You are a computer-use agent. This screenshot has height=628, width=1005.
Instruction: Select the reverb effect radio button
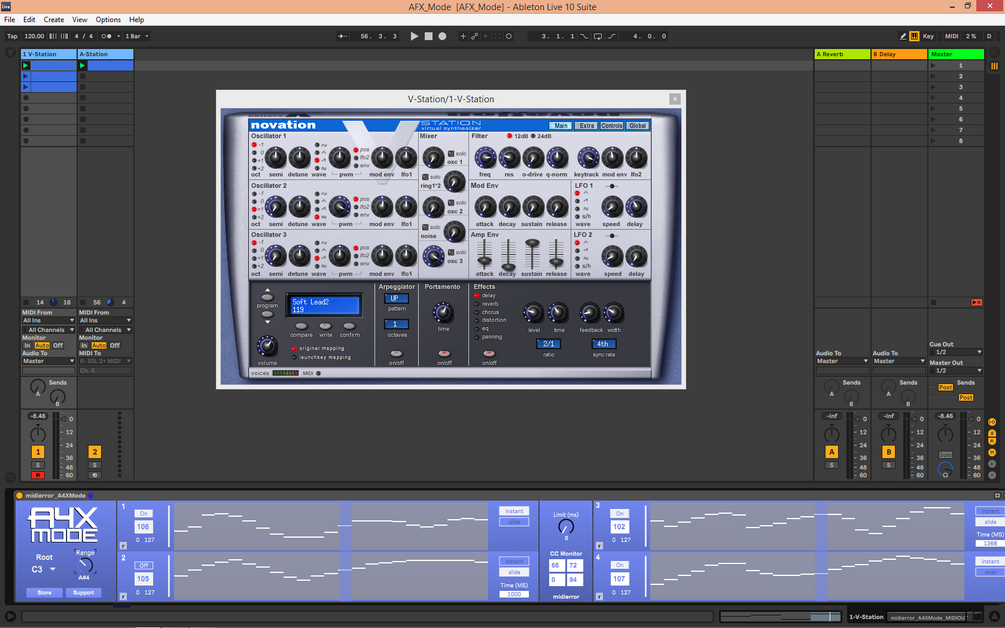[477, 304]
